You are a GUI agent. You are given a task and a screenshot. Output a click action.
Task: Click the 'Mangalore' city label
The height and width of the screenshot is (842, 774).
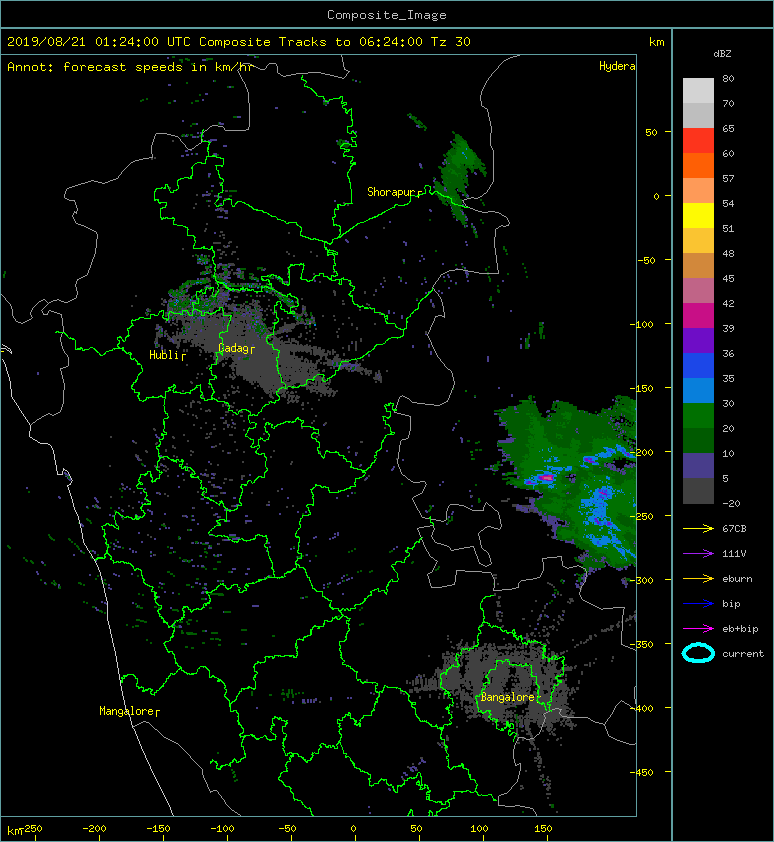coord(126,711)
